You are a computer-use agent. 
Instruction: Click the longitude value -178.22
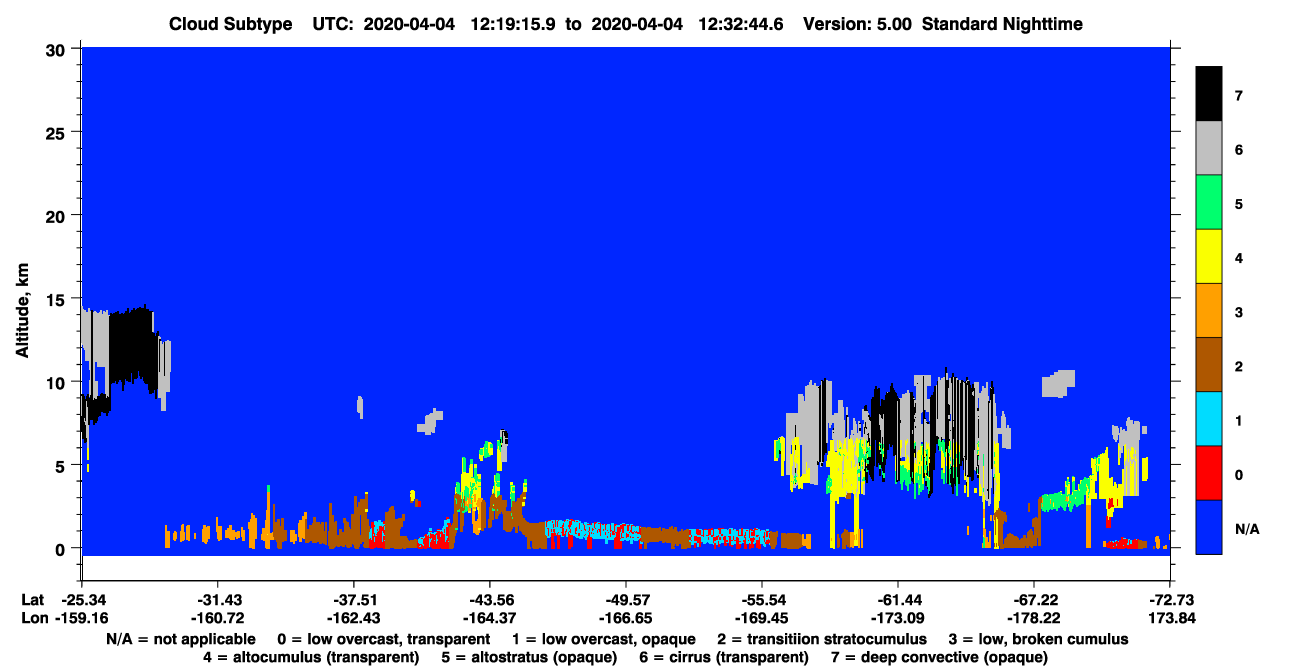point(1034,618)
